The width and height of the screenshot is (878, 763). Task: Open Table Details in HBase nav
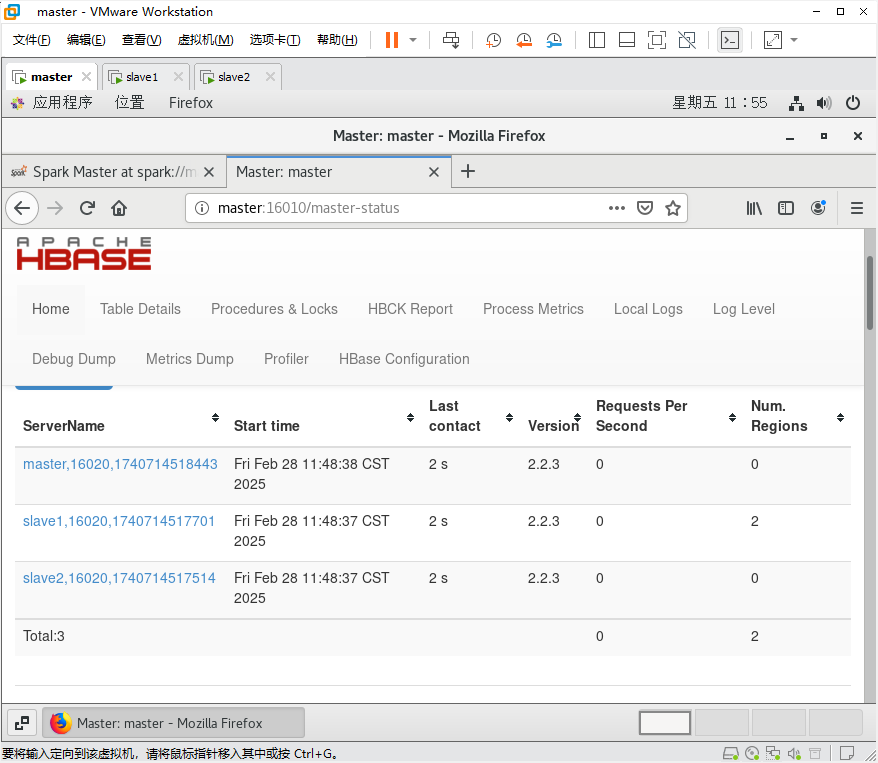141,309
